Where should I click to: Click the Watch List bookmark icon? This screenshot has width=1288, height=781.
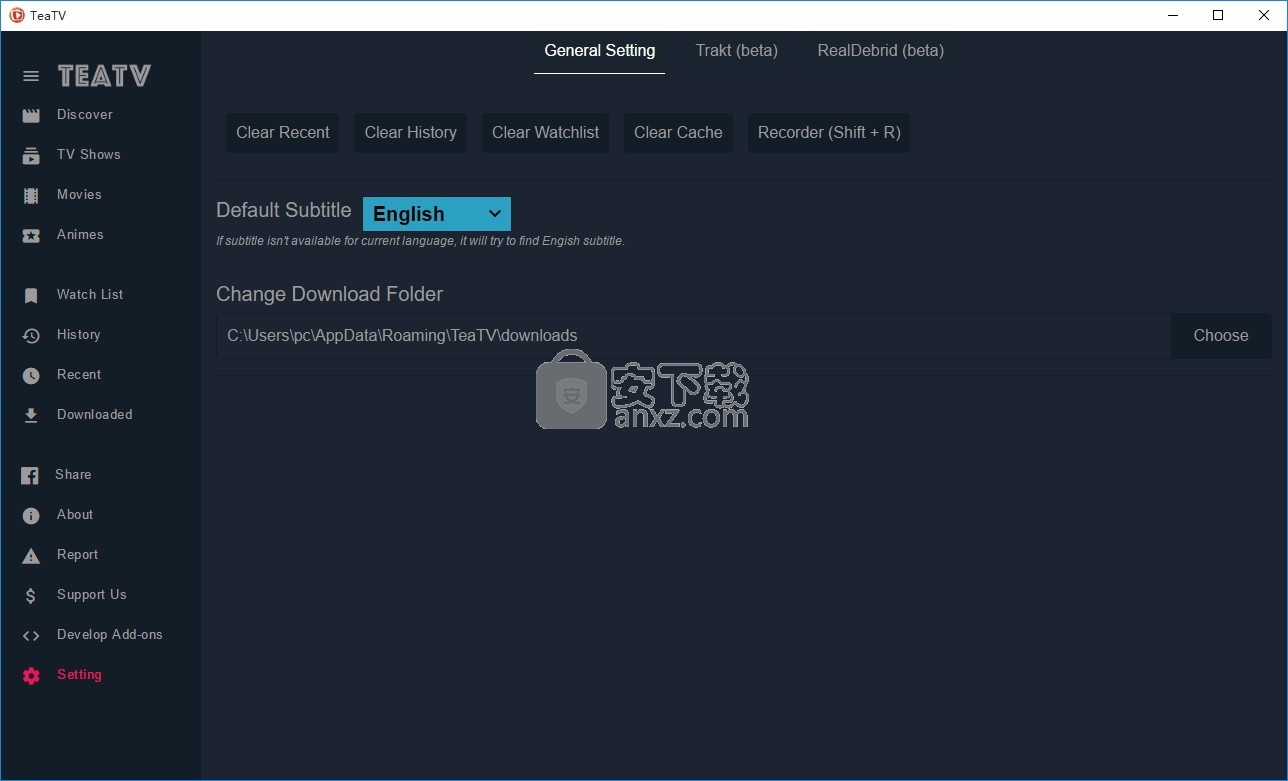coord(31,295)
